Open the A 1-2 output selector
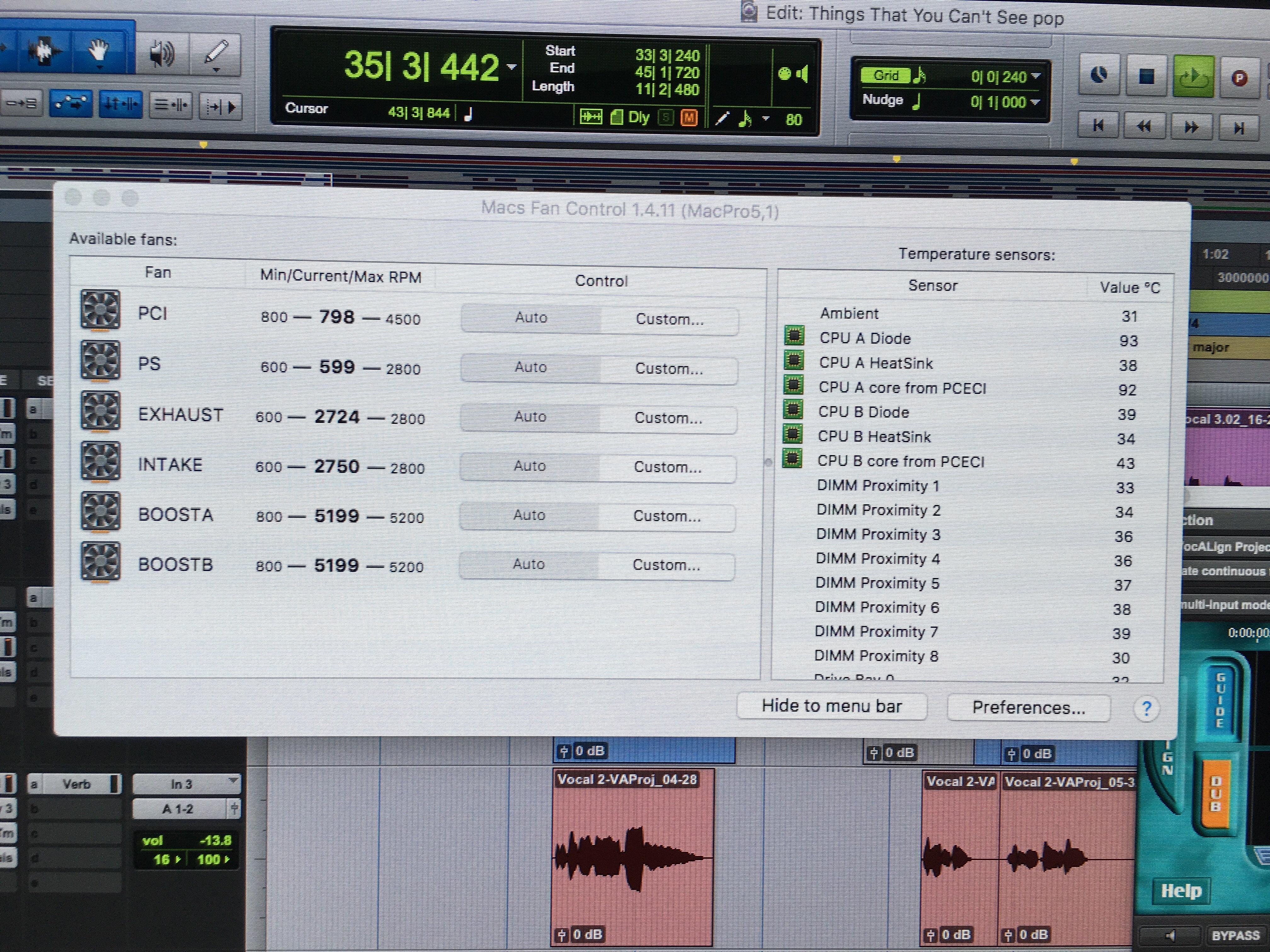Viewport: 1270px width, 952px height. tap(186, 809)
